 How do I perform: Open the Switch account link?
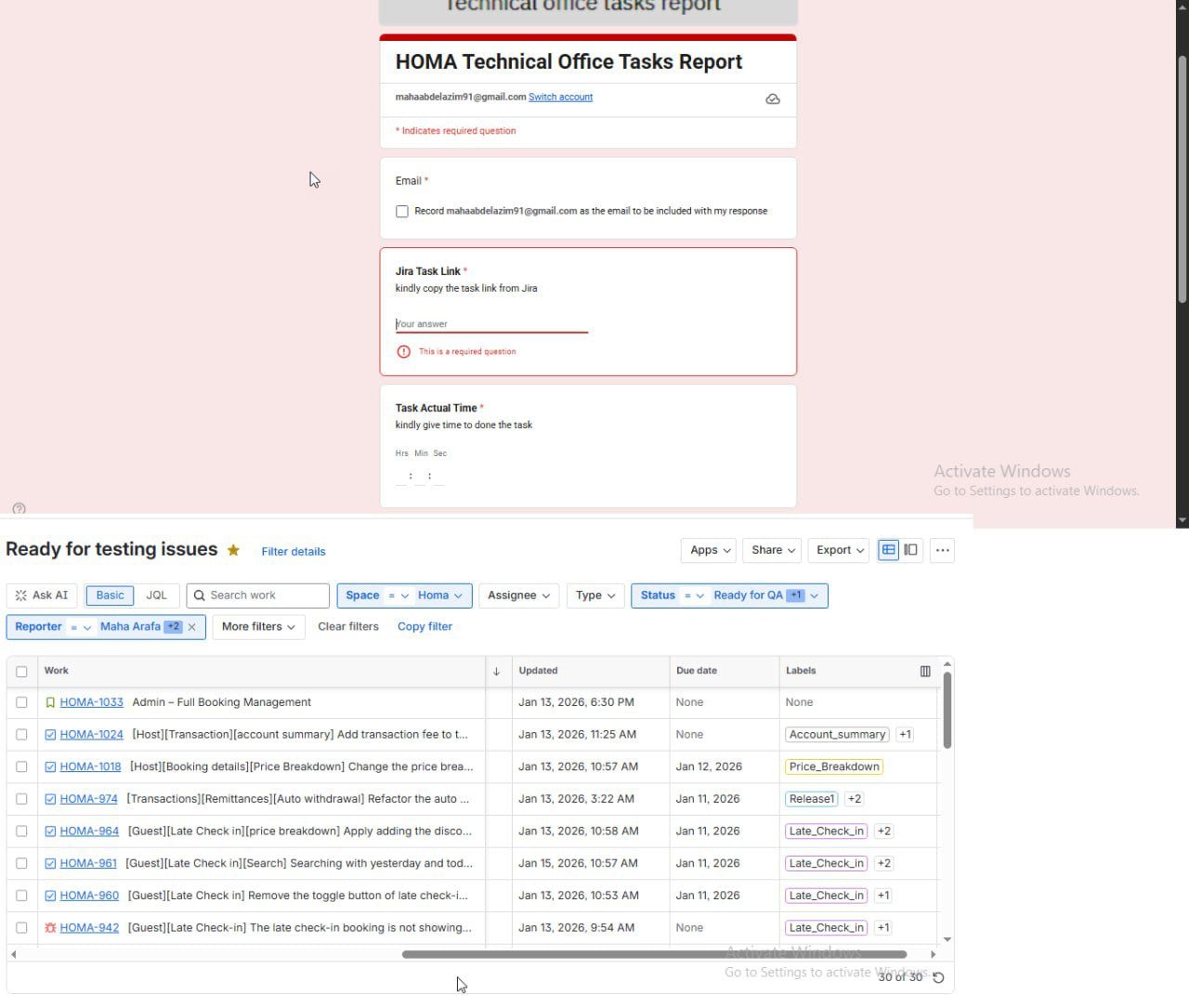[560, 97]
